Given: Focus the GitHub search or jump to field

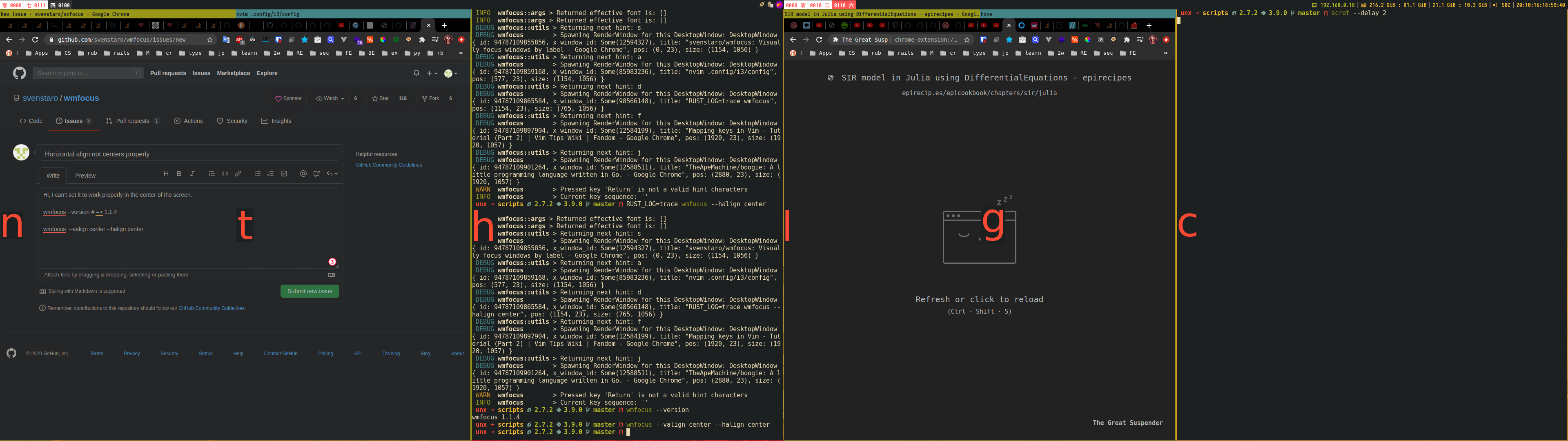Looking at the screenshot, I should coord(88,73).
